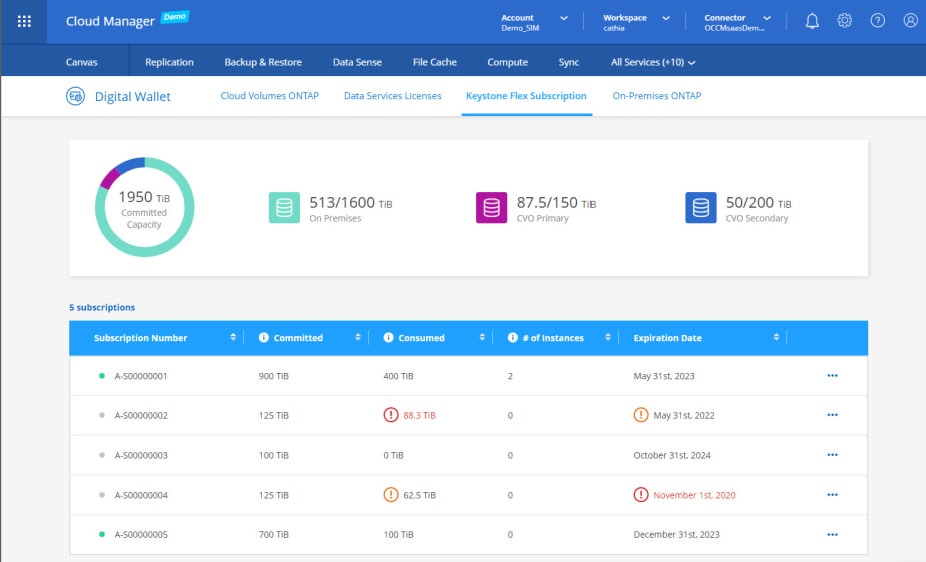
Task: Open the app grid launcher icon
Action: click(x=25, y=21)
